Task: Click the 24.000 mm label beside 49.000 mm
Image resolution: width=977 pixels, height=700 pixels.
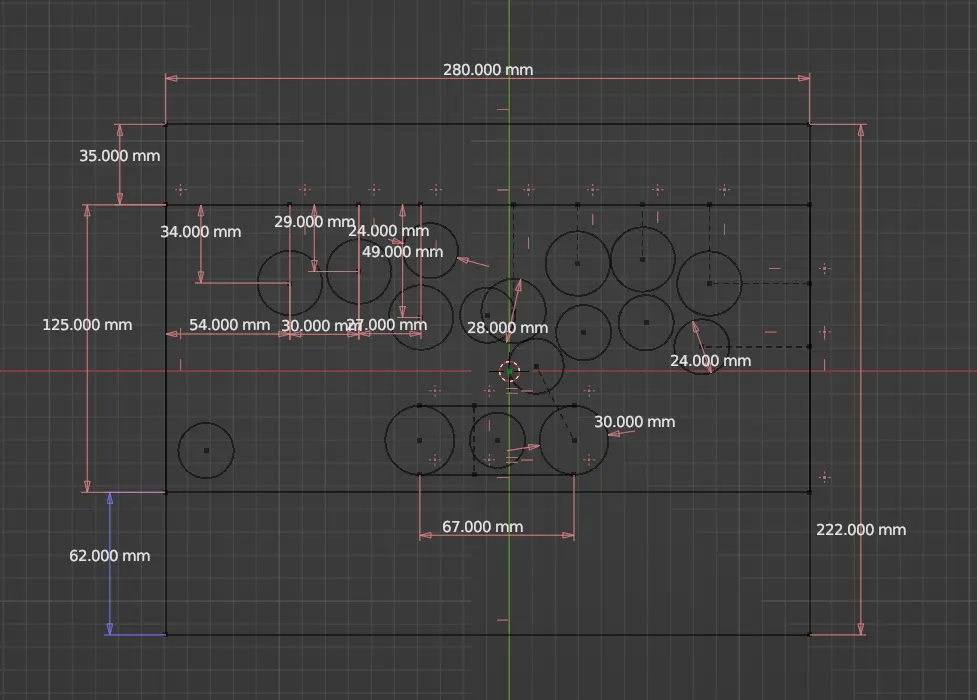Action: click(389, 231)
